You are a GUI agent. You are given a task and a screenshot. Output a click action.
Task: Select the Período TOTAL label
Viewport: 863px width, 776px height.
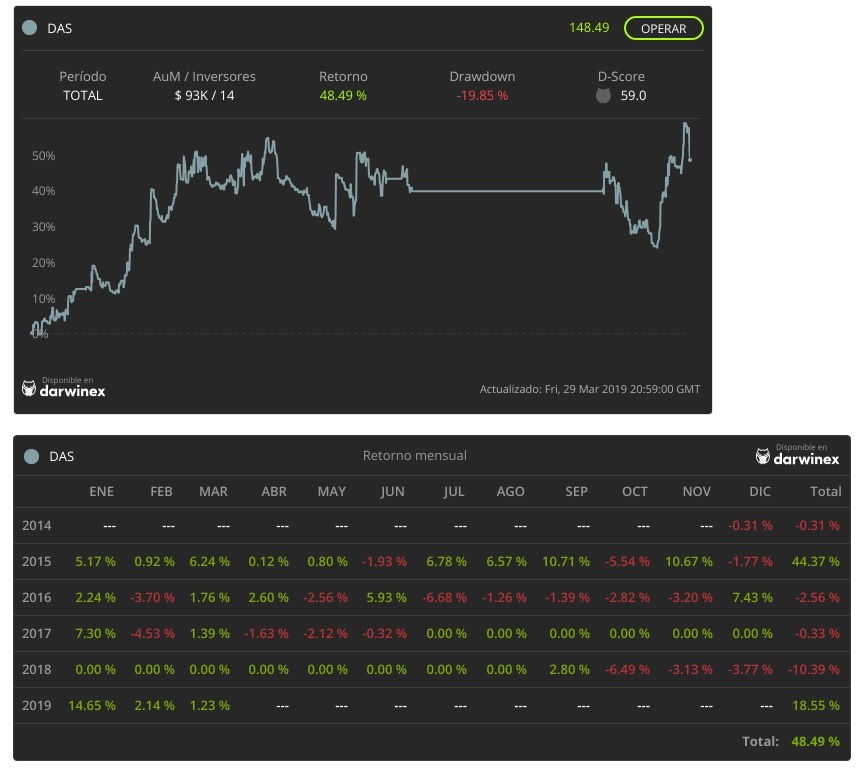click(x=82, y=96)
